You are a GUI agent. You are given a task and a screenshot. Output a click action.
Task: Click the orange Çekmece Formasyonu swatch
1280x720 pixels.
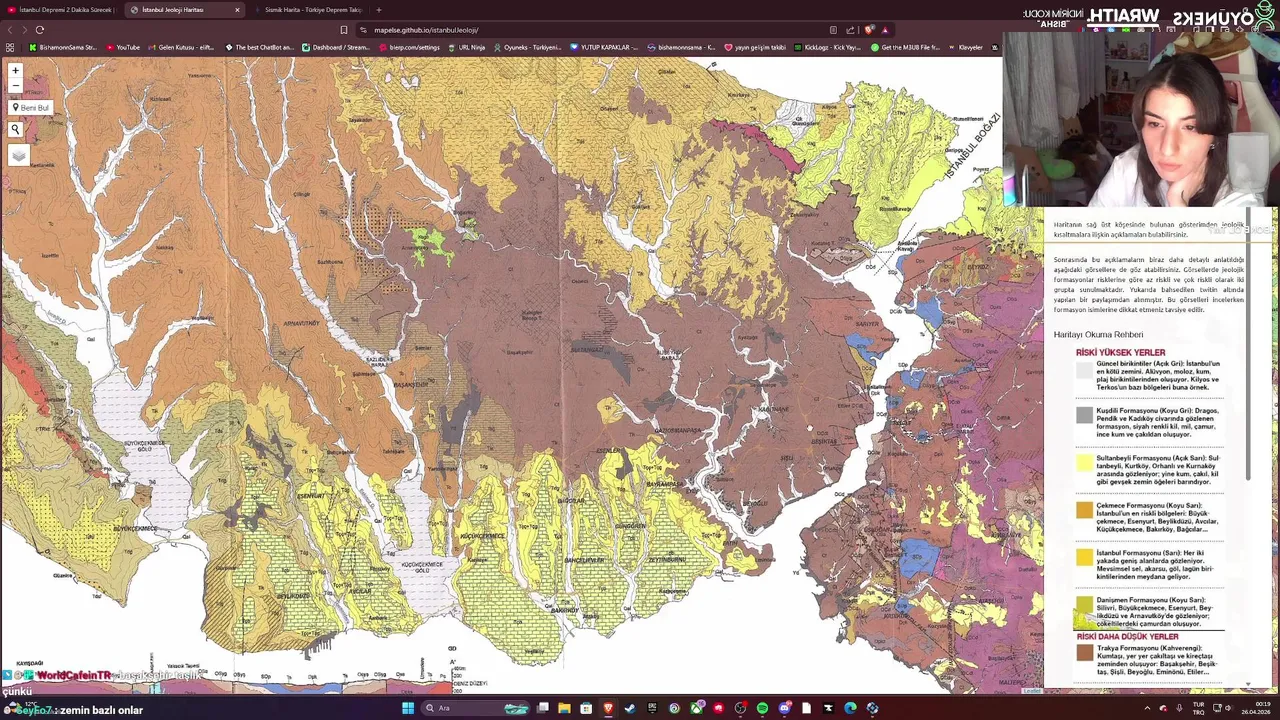1084,510
